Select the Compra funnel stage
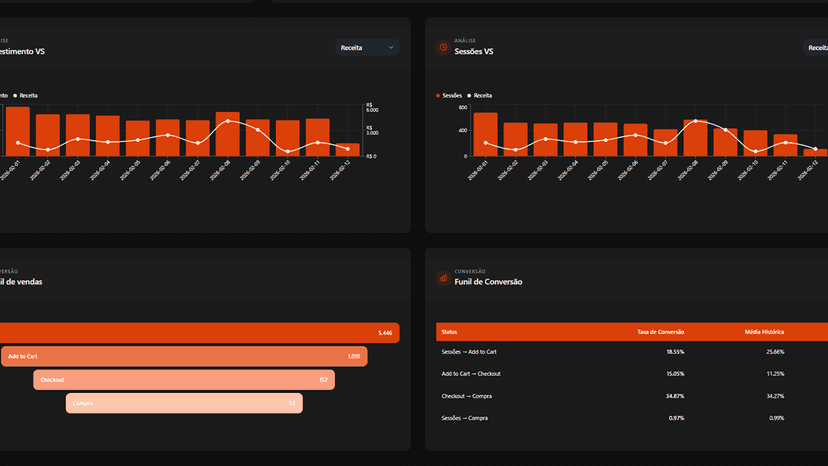The width and height of the screenshot is (828, 466). [184, 403]
